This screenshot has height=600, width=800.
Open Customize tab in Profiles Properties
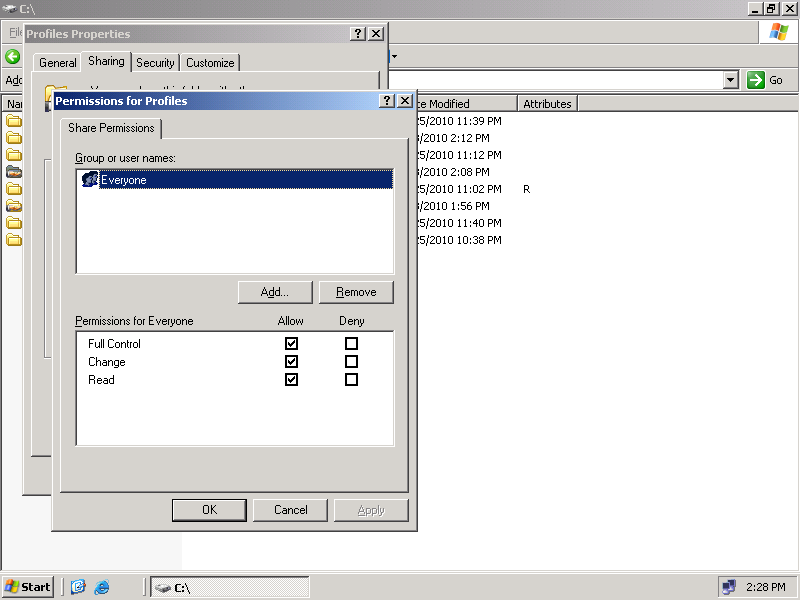pos(210,63)
